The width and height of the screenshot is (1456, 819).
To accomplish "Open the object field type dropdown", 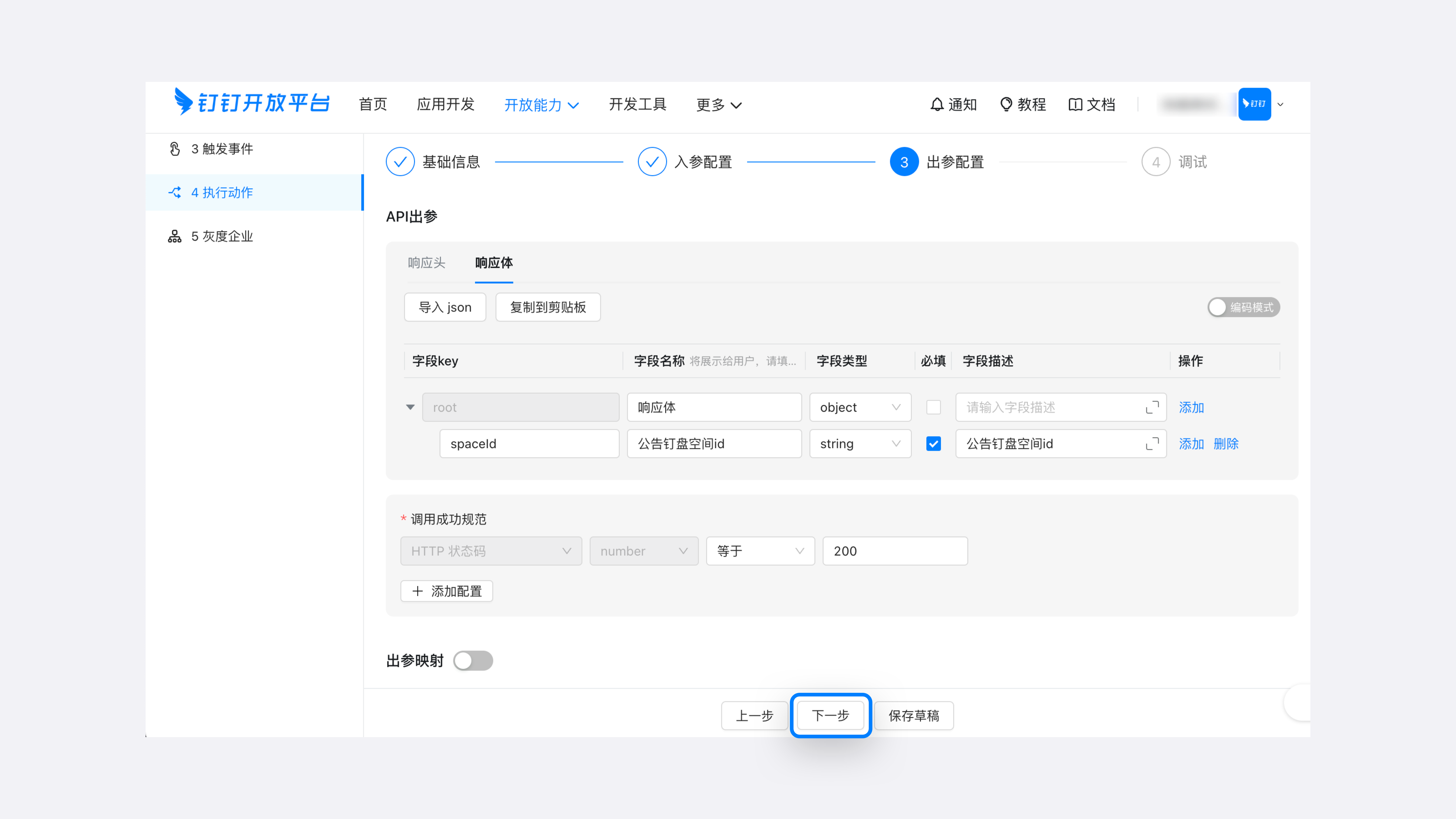I will pos(860,407).
